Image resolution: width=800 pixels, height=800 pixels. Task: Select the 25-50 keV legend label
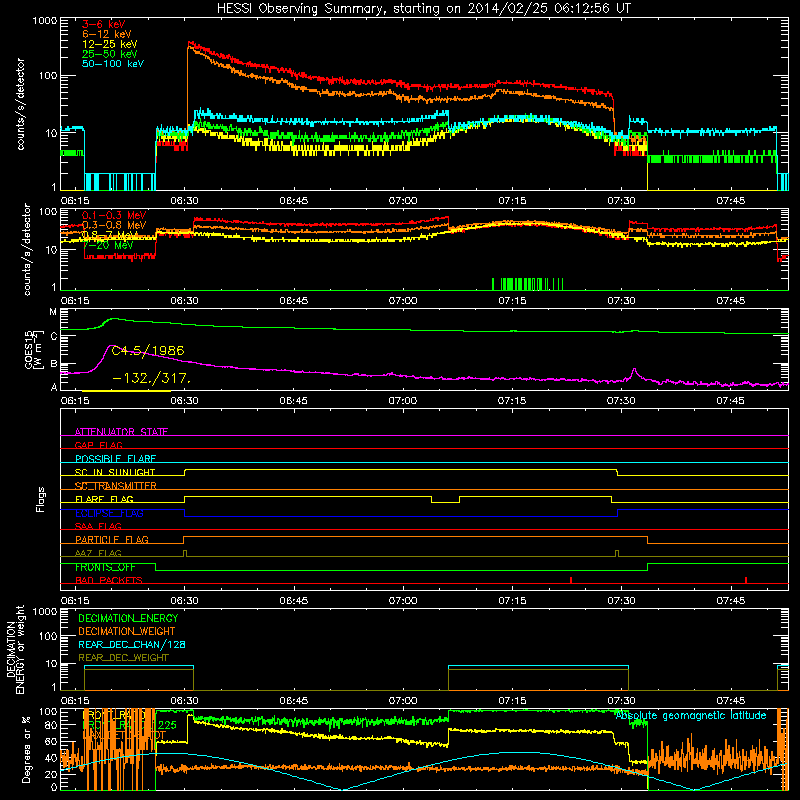[110, 54]
